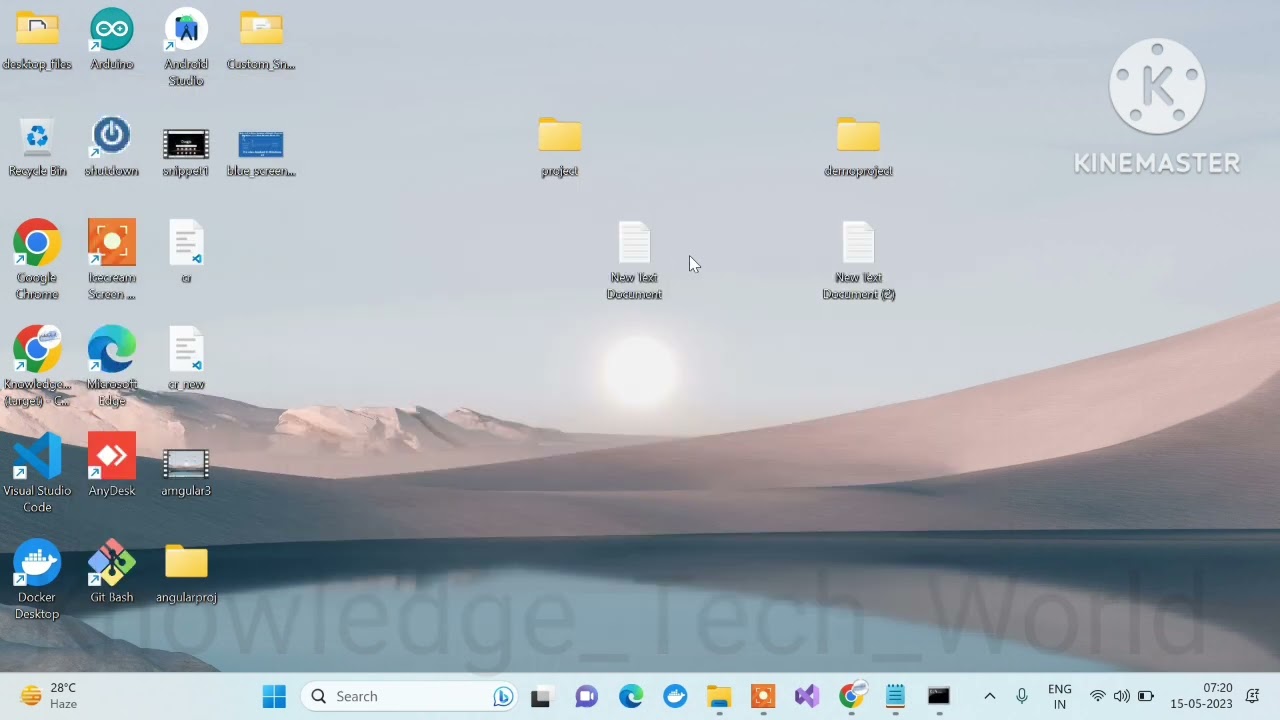Image resolution: width=1280 pixels, height=720 pixels.
Task: Click the battery status tray icon
Action: (x=1146, y=696)
